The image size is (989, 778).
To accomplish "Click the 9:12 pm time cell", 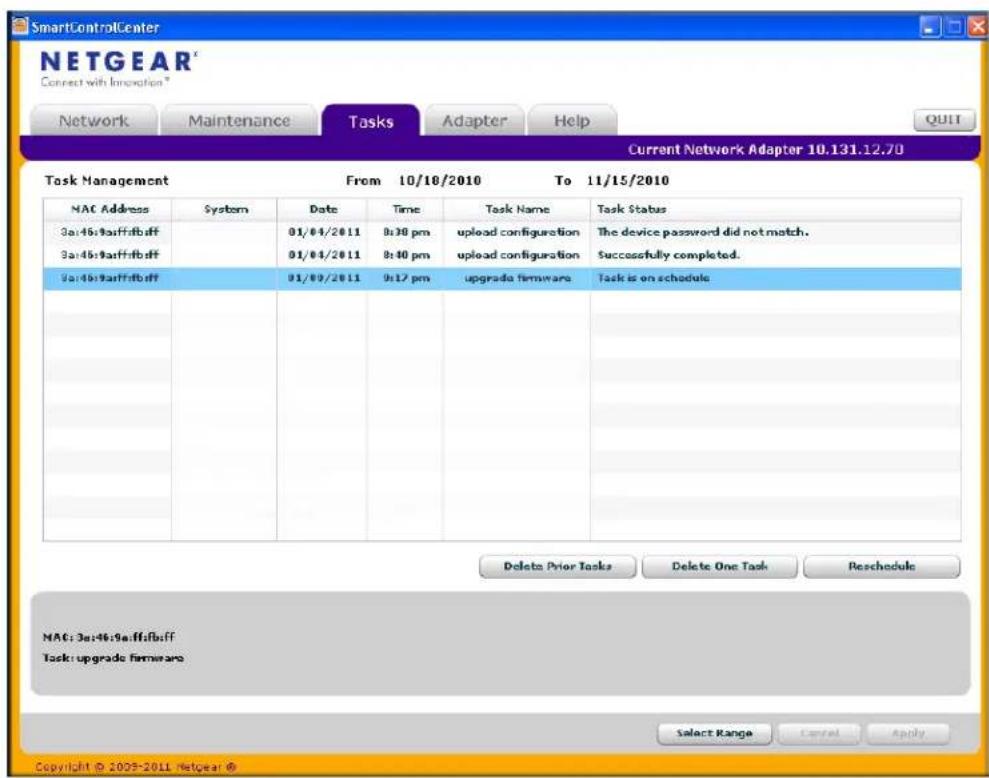I will (x=406, y=278).
